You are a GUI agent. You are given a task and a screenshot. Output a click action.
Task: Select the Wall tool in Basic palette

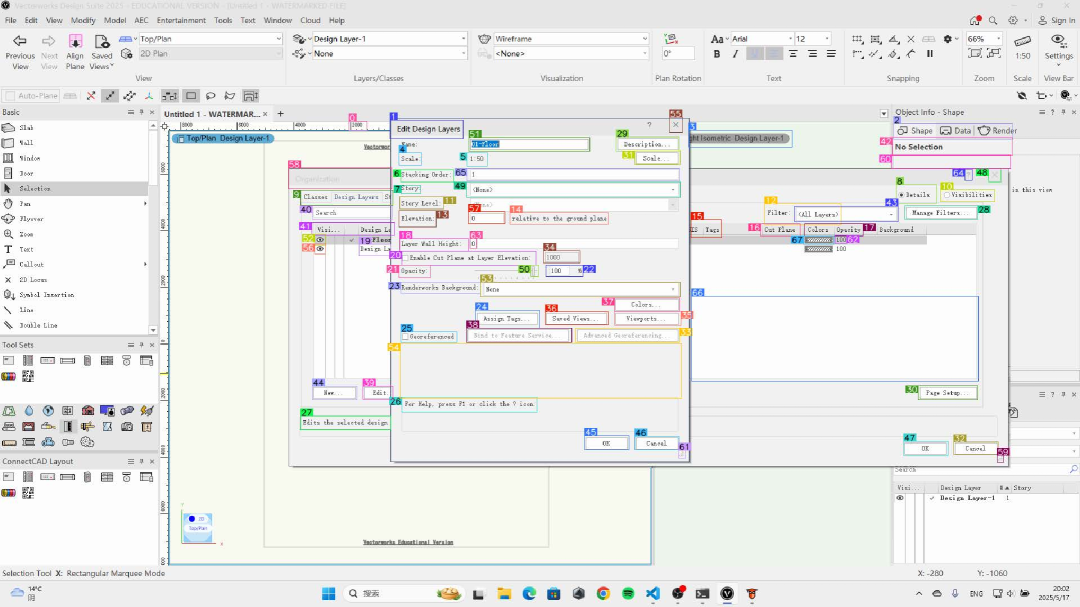coord(26,143)
